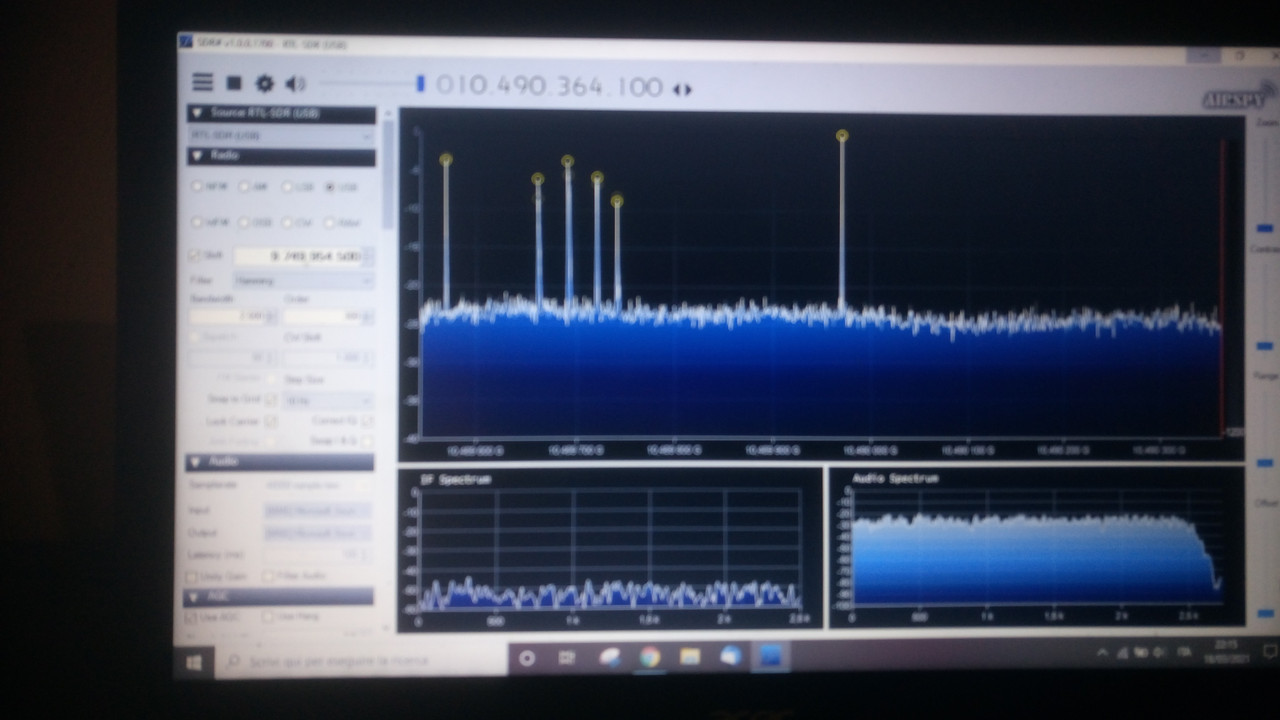The width and height of the screenshot is (1280, 720).
Task: Click the Order value field
Action: click(324, 317)
